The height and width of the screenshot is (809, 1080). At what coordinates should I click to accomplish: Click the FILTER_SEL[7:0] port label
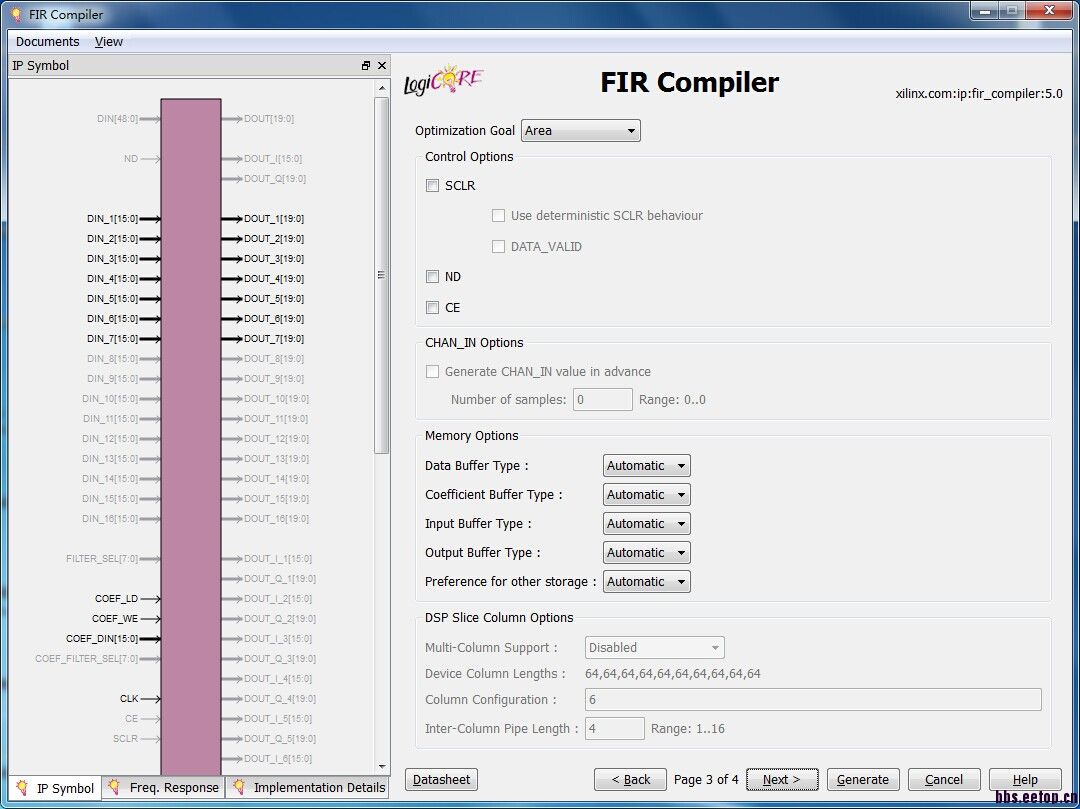click(102, 559)
